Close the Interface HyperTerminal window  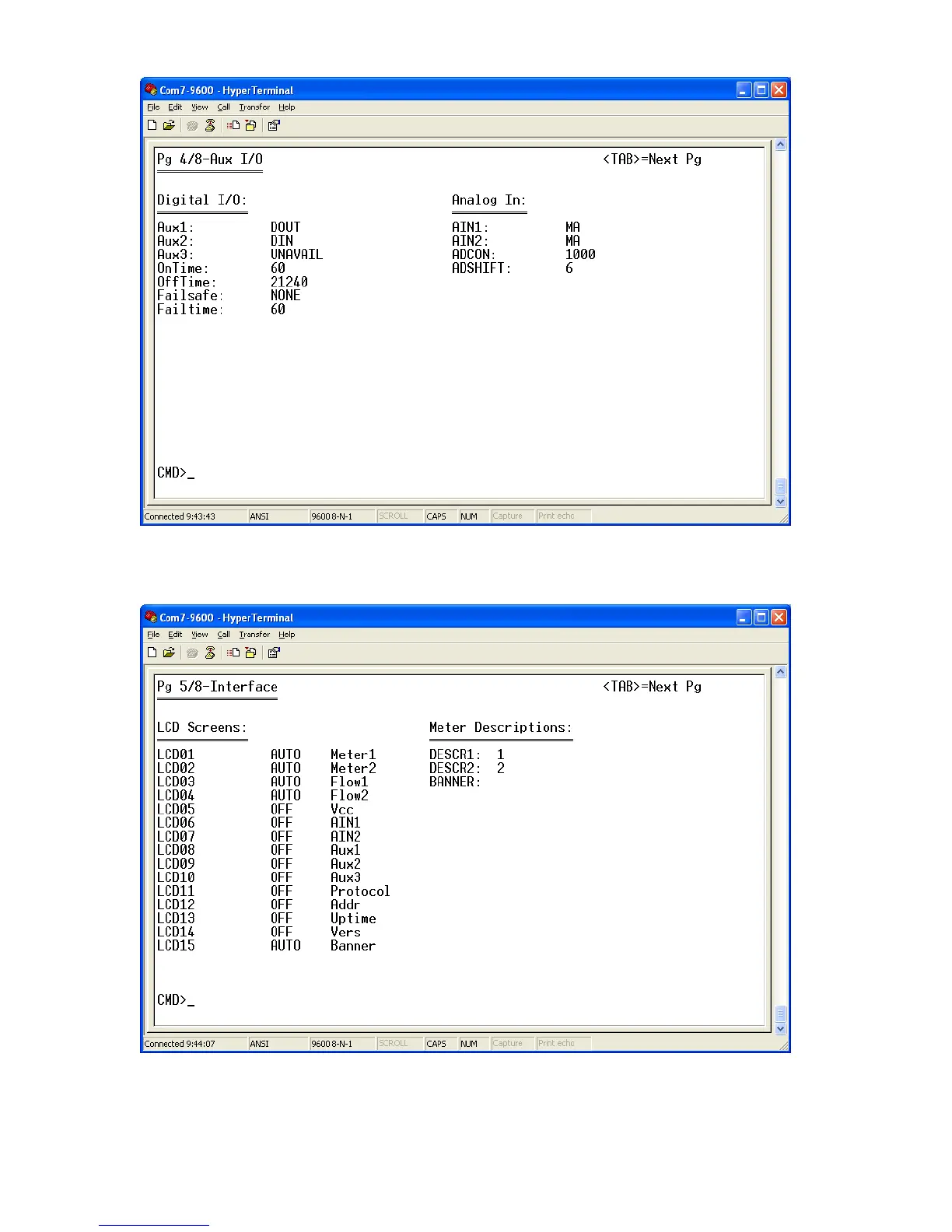coord(779,618)
